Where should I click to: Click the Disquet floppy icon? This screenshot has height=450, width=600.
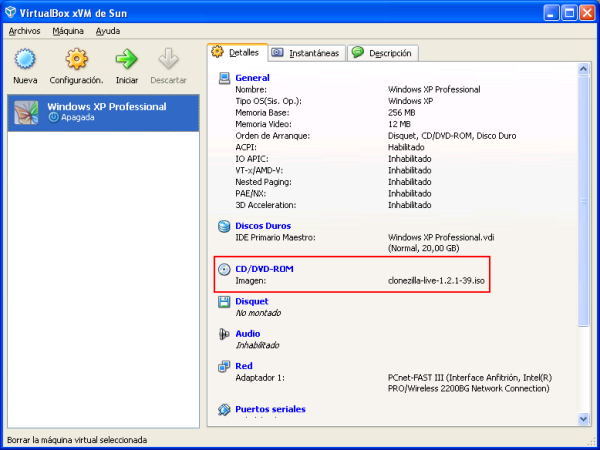[224, 301]
